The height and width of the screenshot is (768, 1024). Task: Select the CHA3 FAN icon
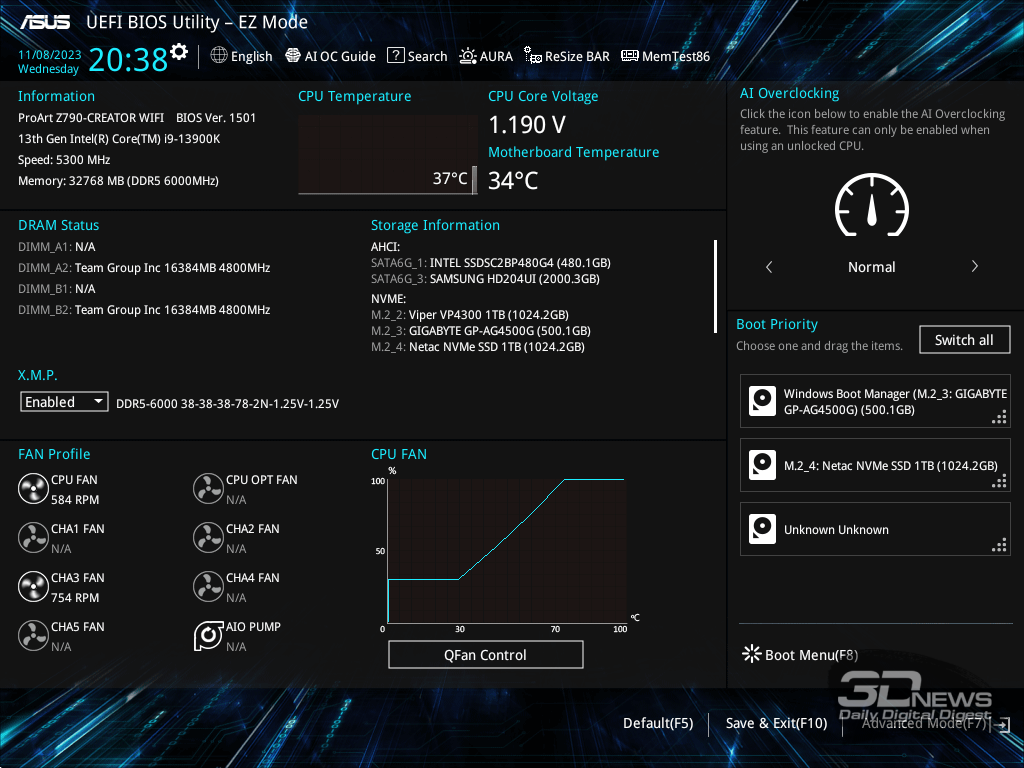pyautogui.click(x=33, y=586)
